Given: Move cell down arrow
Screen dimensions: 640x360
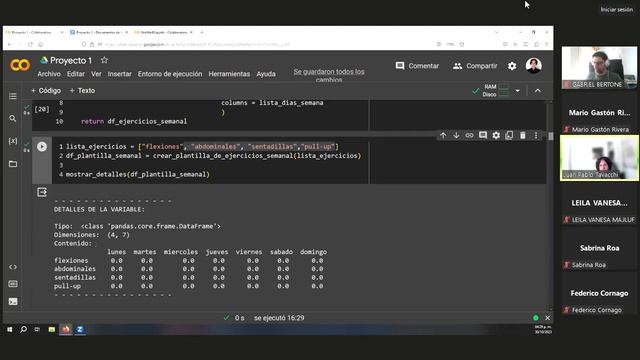Looking at the screenshot, I should click(x=456, y=135).
